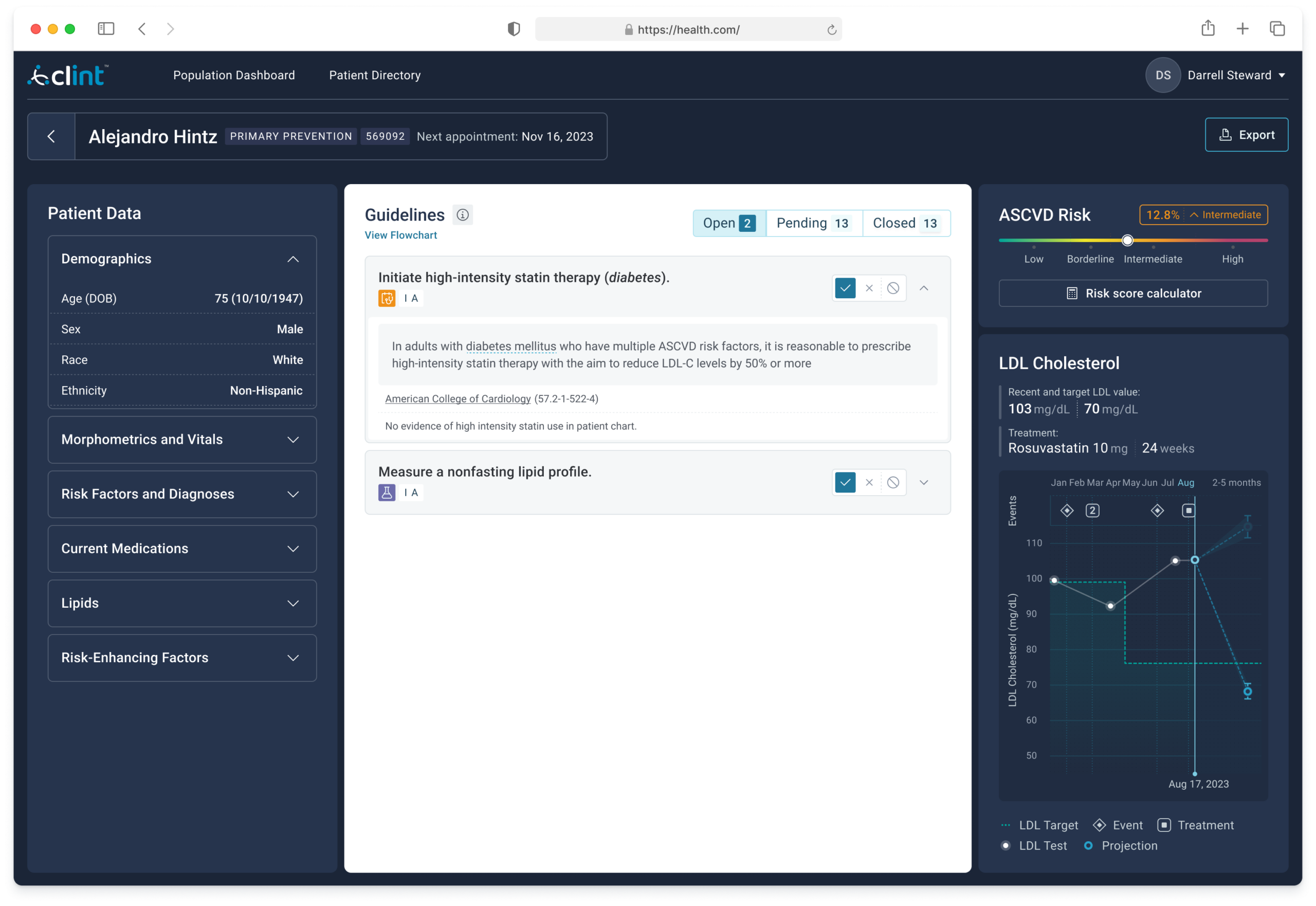Click the back arrow beside Alejandro Hintz

(x=51, y=136)
